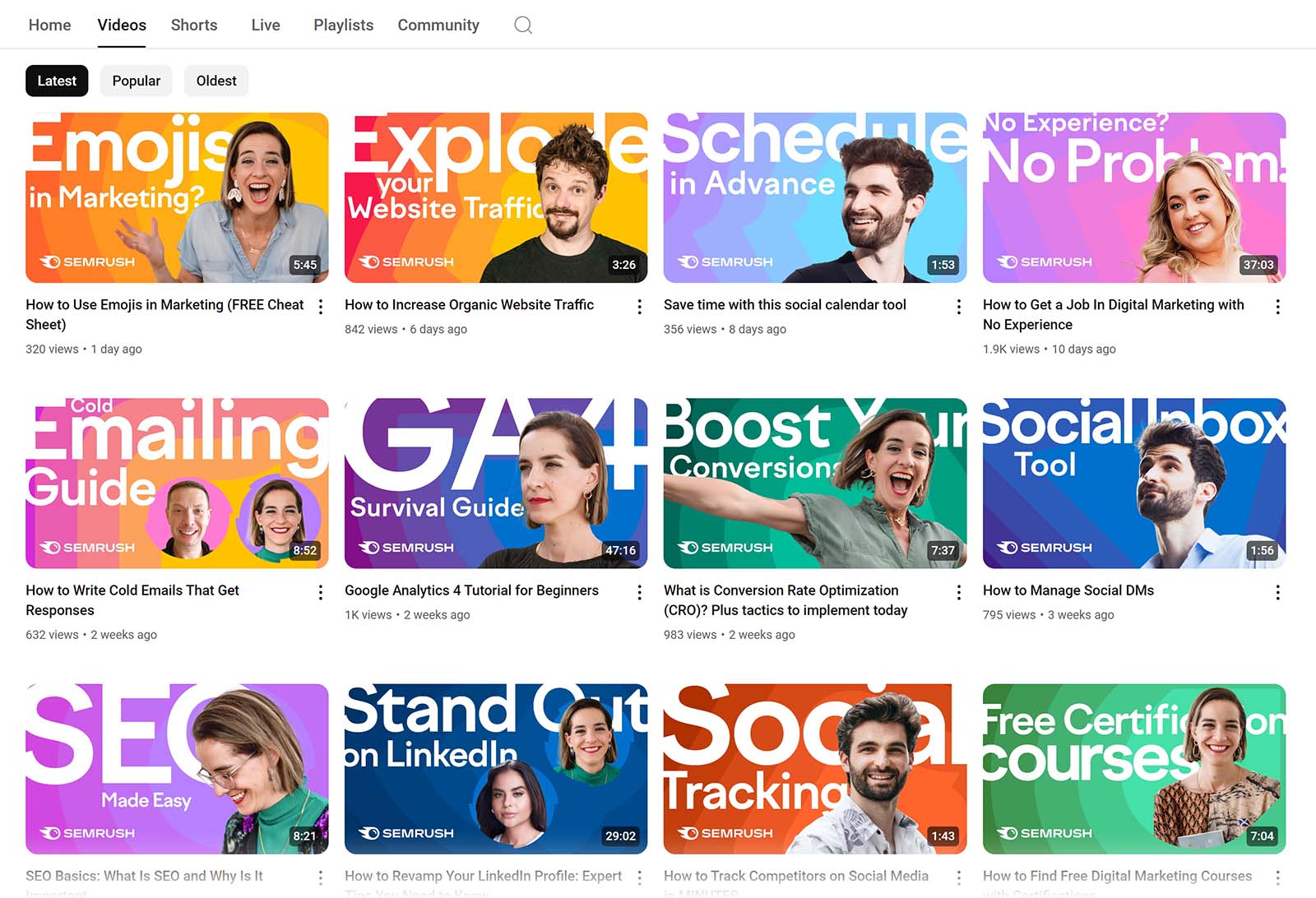
Task: Open the SEO Made Easy video thumbnail
Action: pos(177,769)
